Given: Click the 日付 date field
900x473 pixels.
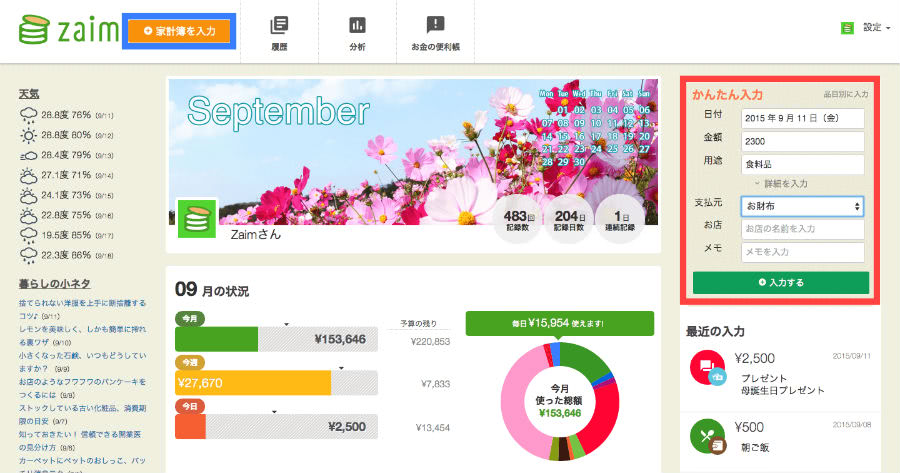Looking at the screenshot, I should 802,117.
